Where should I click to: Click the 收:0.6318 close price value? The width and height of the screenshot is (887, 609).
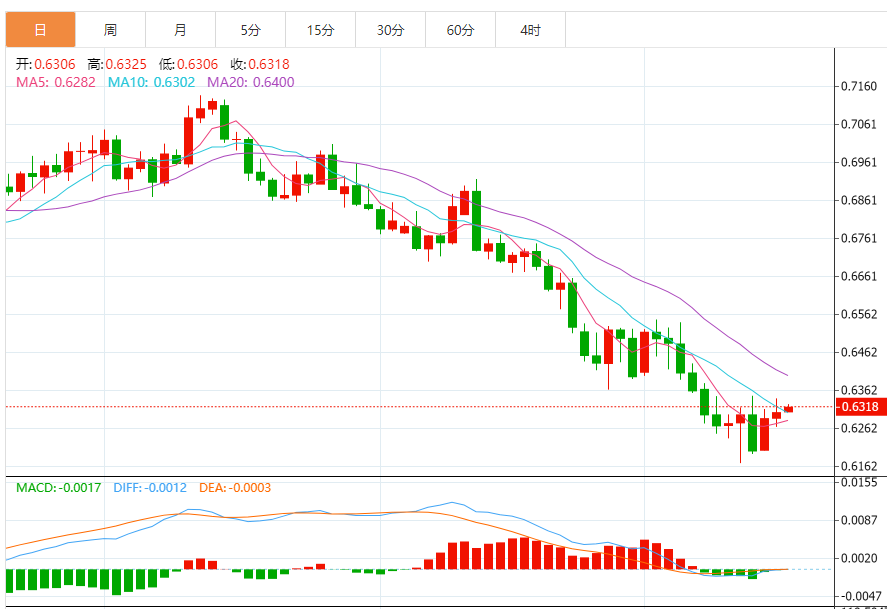260,64
